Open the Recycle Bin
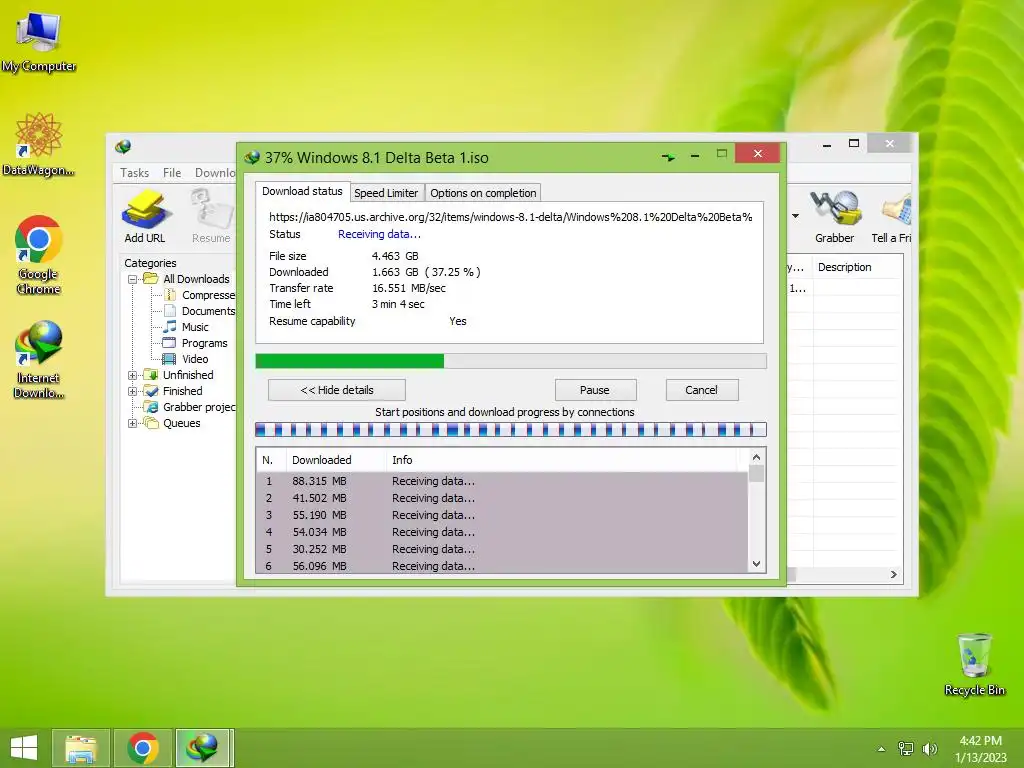The image size is (1024, 768). [974, 664]
